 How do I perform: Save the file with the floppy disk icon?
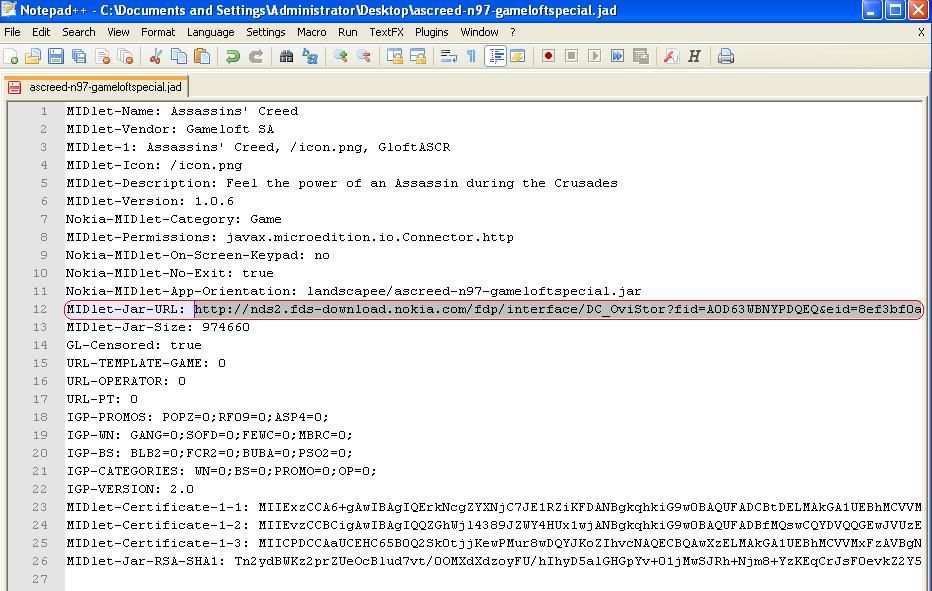tap(56, 56)
